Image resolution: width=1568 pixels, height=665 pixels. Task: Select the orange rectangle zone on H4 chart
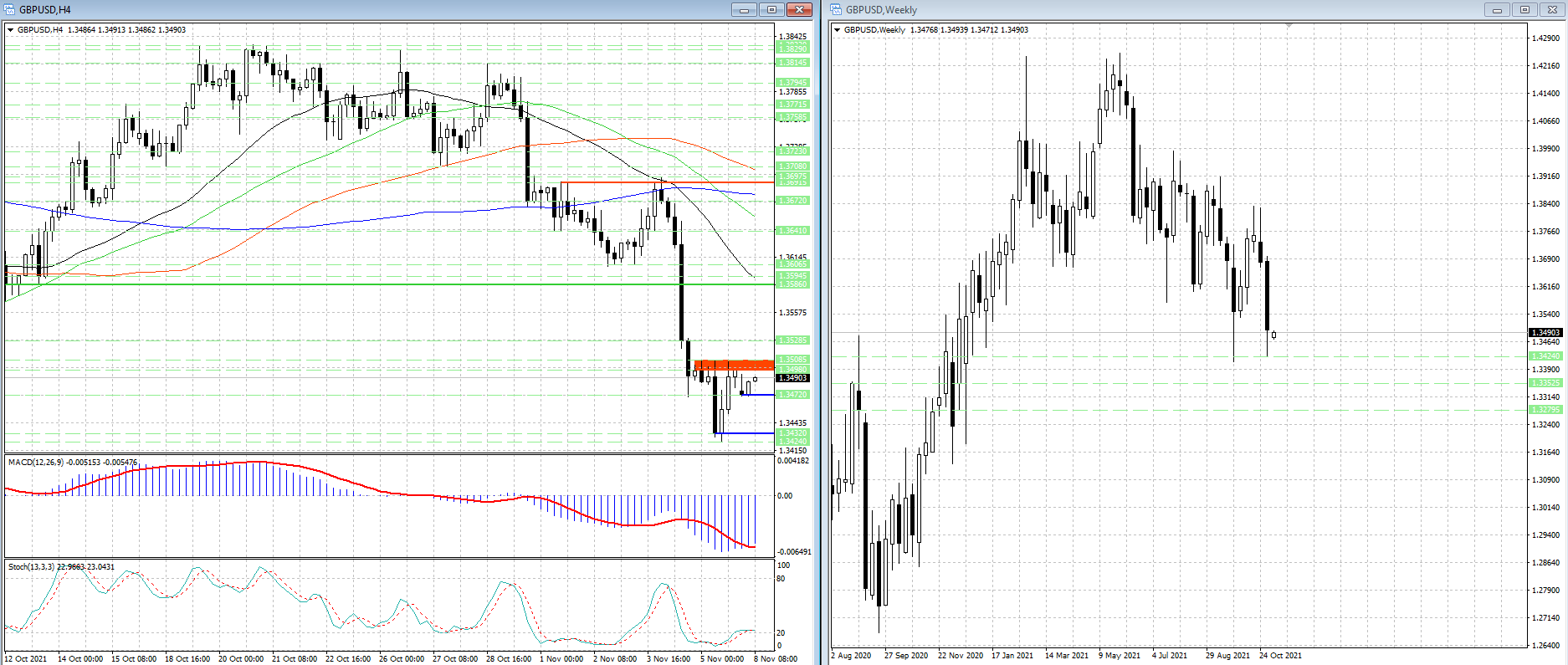[734, 365]
